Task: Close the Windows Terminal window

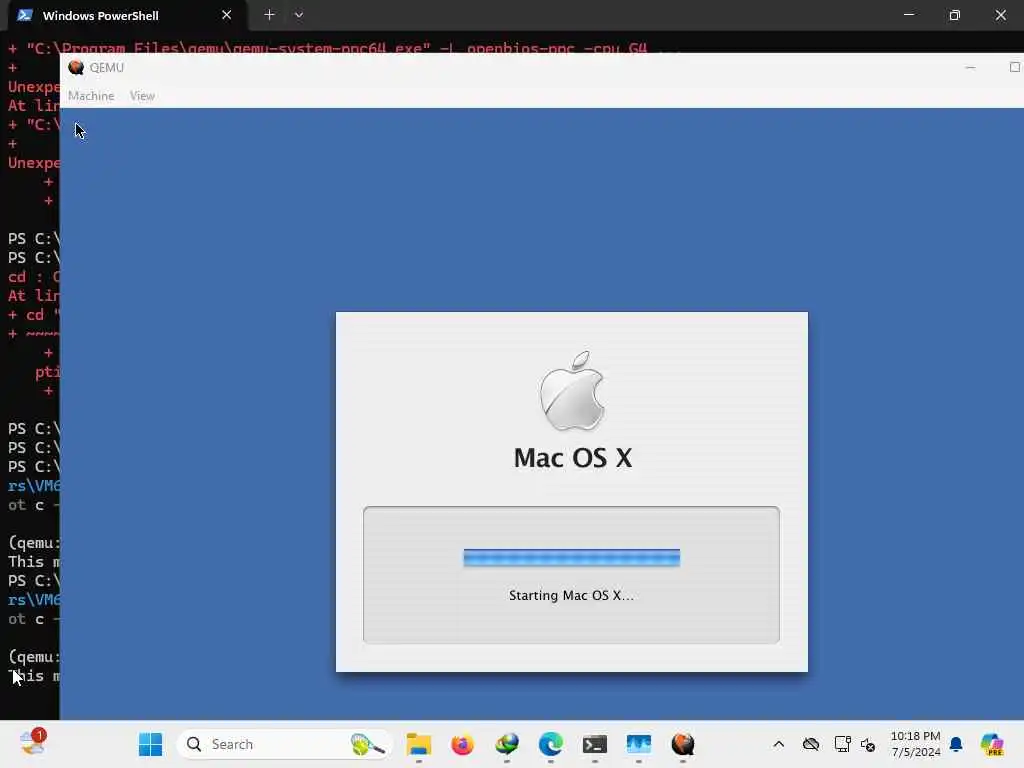Action: (1000, 15)
